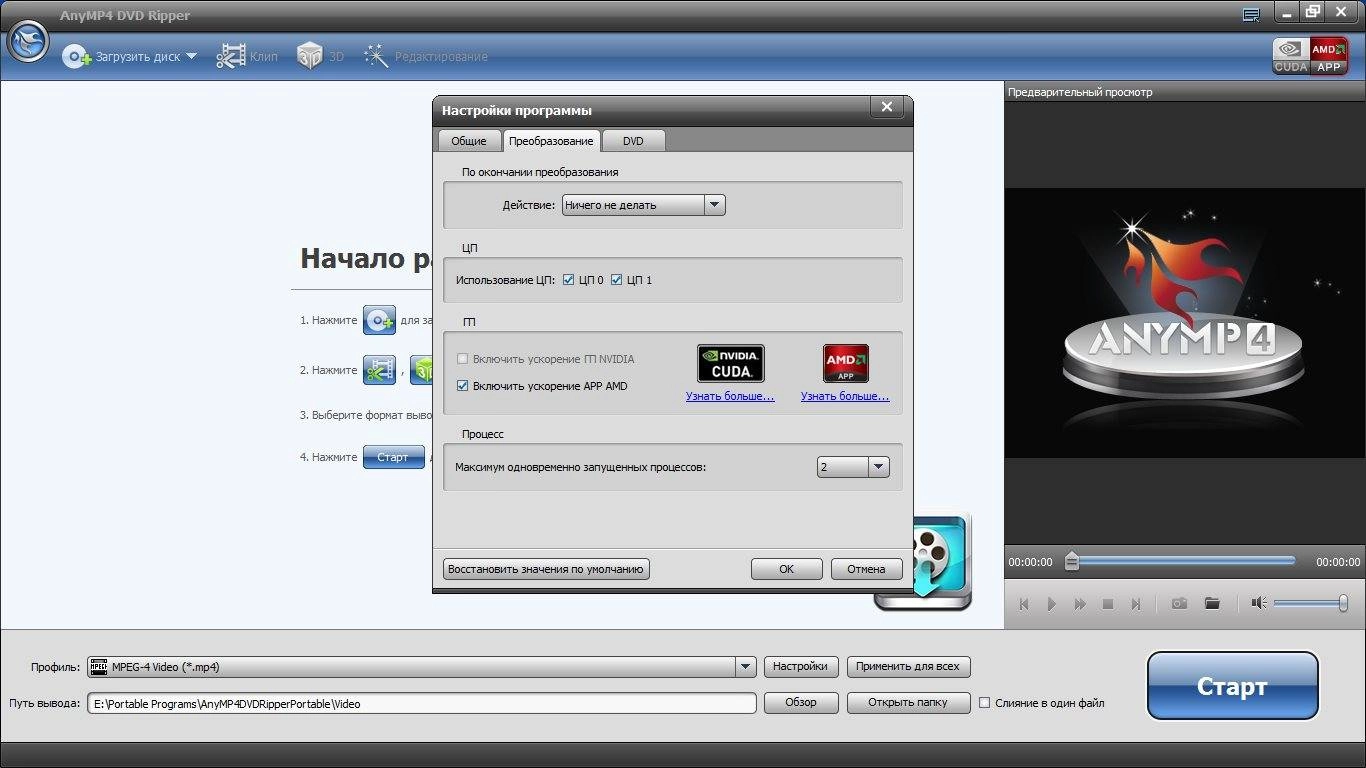
Task: Open the Клип clip tool
Action: click(247, 57)
